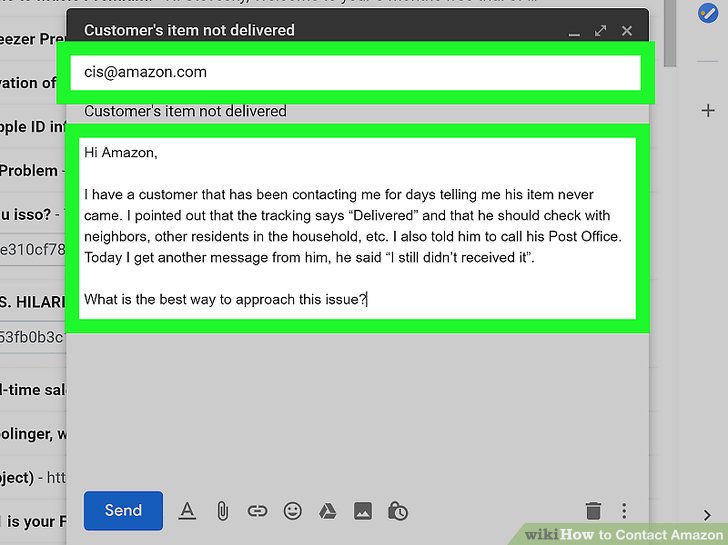
Task: Minimize the compose window
Action: coord(574,33)
